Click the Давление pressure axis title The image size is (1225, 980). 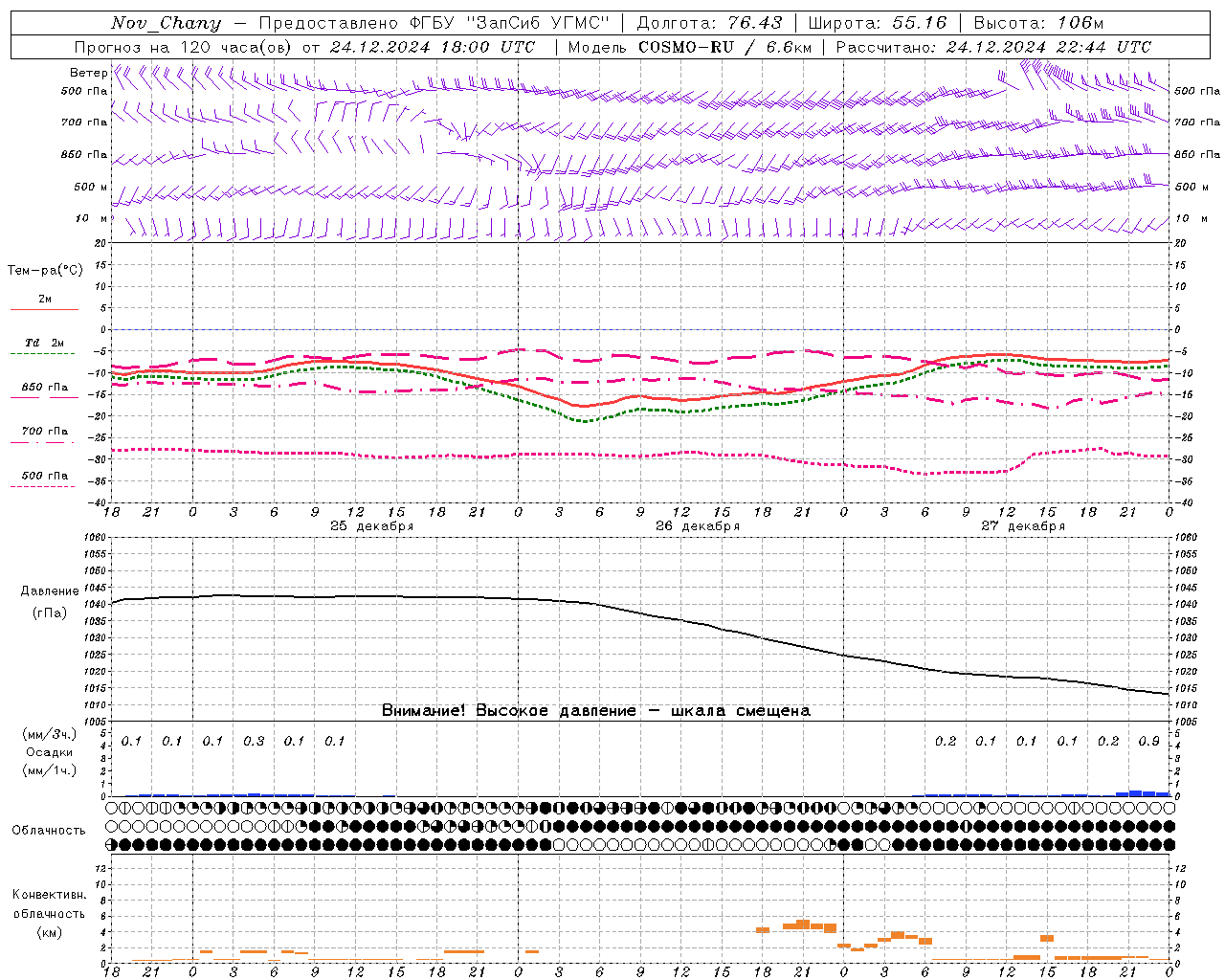click(x=50, y=591)
